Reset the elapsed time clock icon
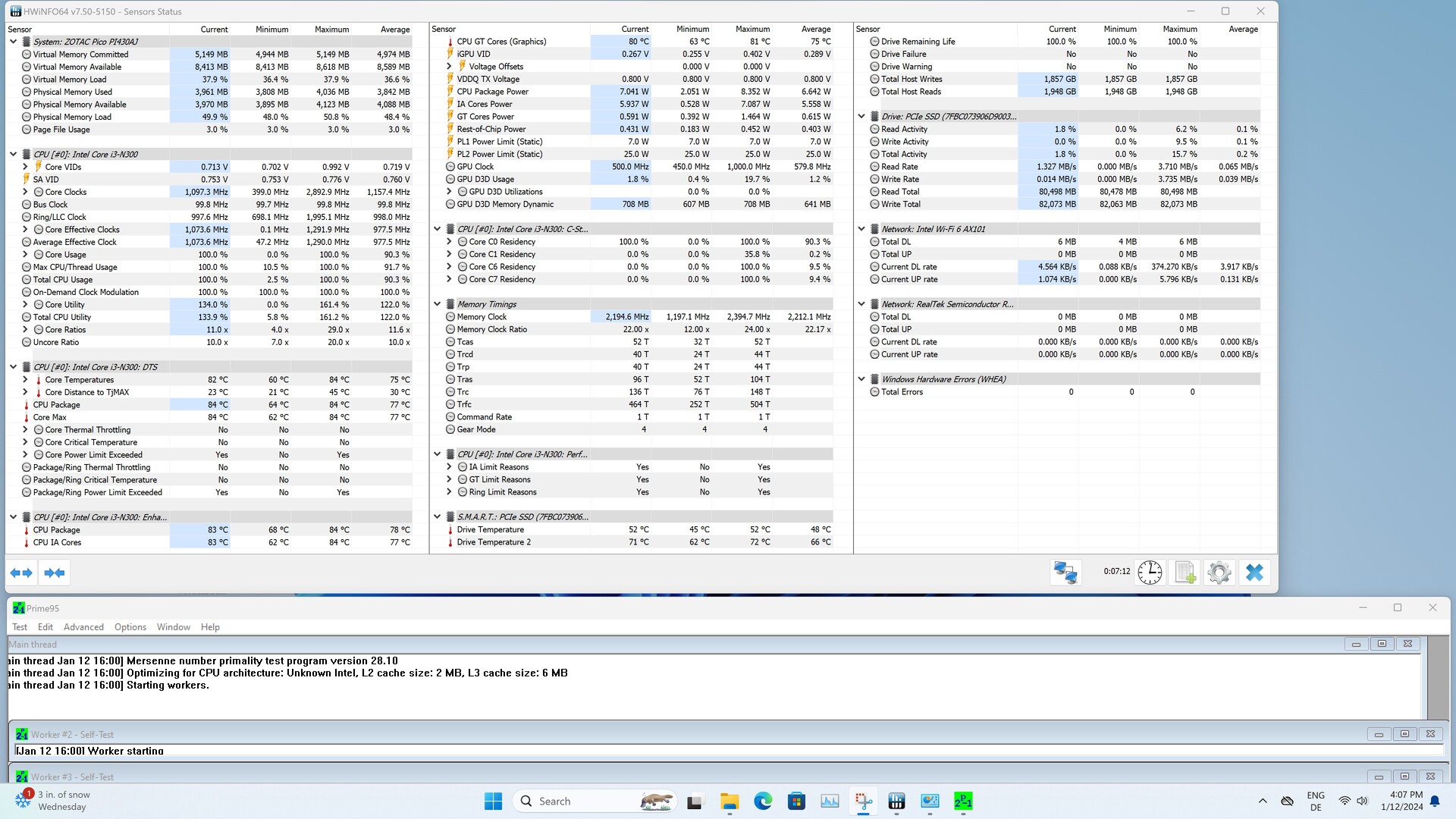 click(x=1150, y=573)
